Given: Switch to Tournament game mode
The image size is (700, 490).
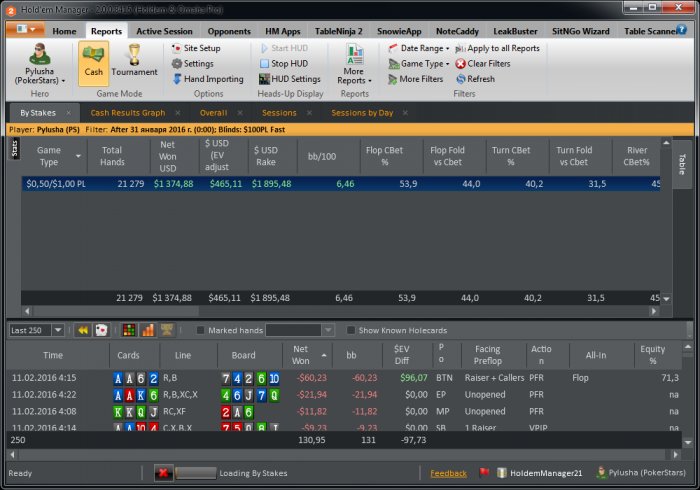Looking at the screenshot, I should pos(134,63).
